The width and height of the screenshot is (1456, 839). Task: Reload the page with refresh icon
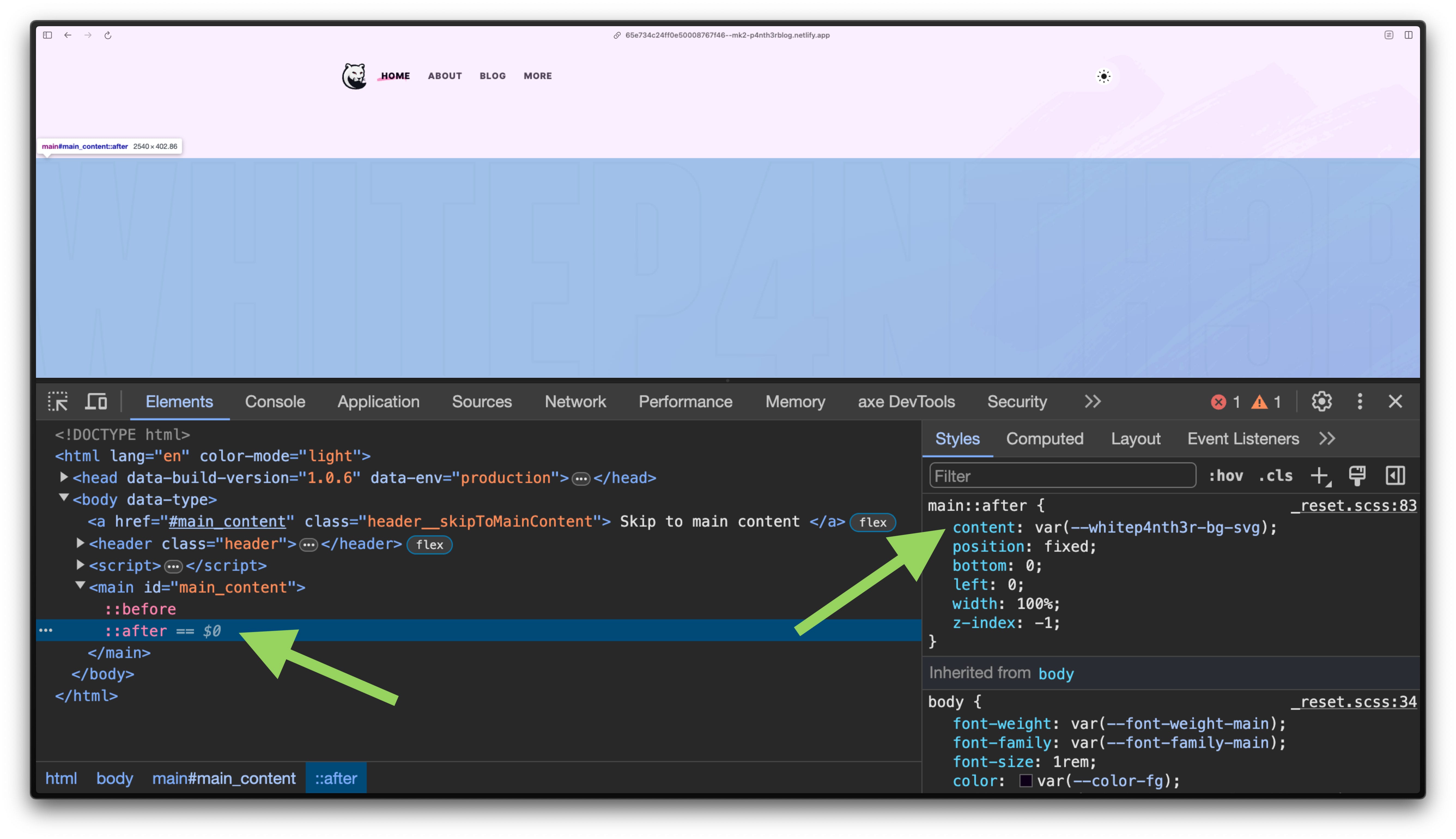(x=108, y=35)
